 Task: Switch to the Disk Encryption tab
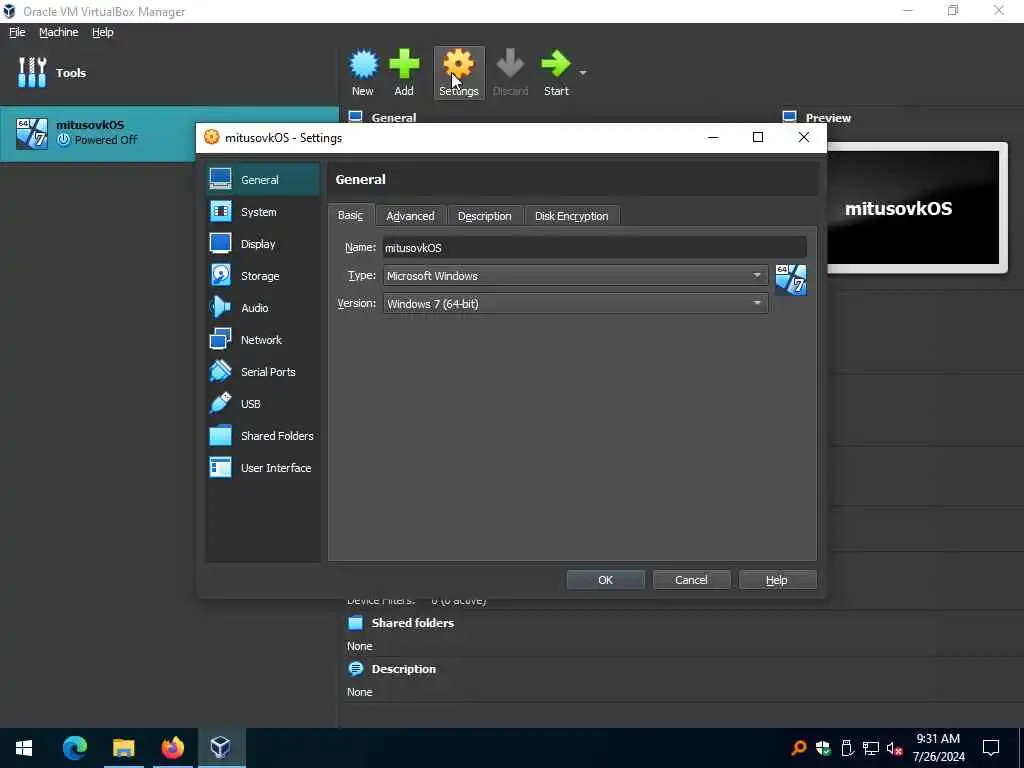(x=571, y=216)
